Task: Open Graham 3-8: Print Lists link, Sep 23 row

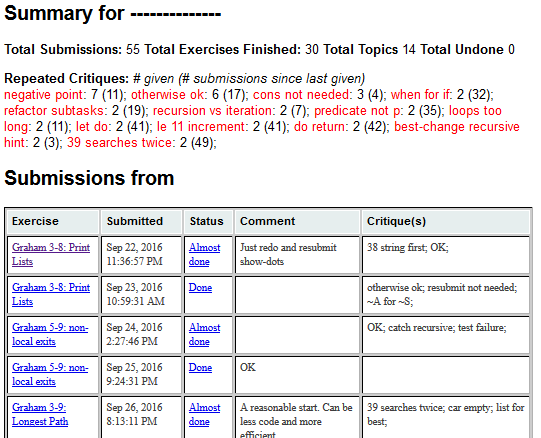Action: pos(51,294)
